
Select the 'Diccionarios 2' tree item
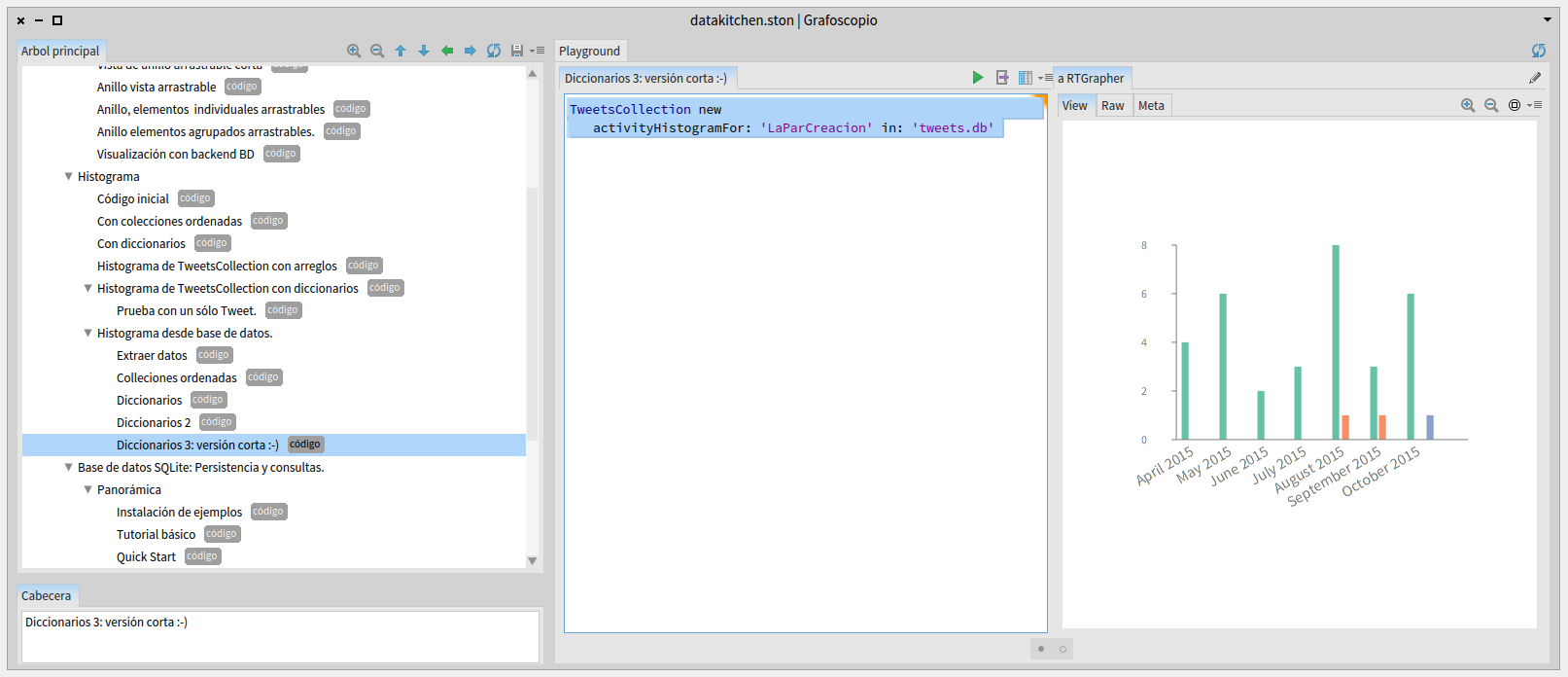154,422
